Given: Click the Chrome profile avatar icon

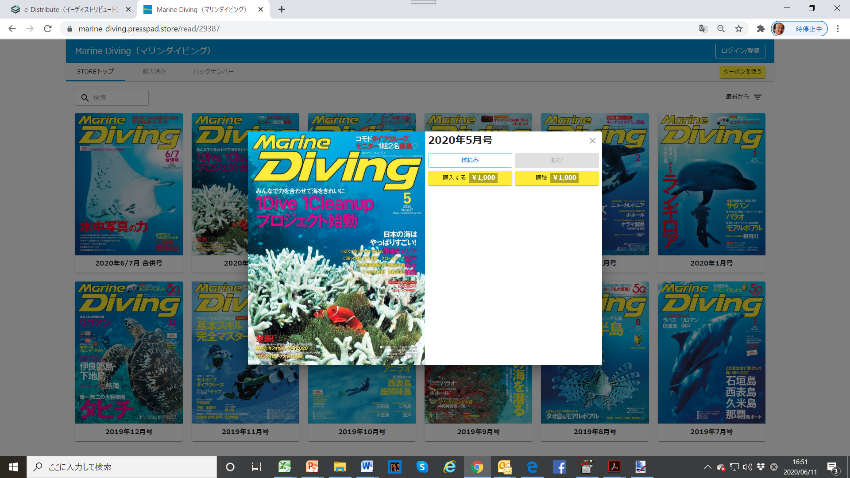Looking at the screenshot, I should [x=778, y=29].
